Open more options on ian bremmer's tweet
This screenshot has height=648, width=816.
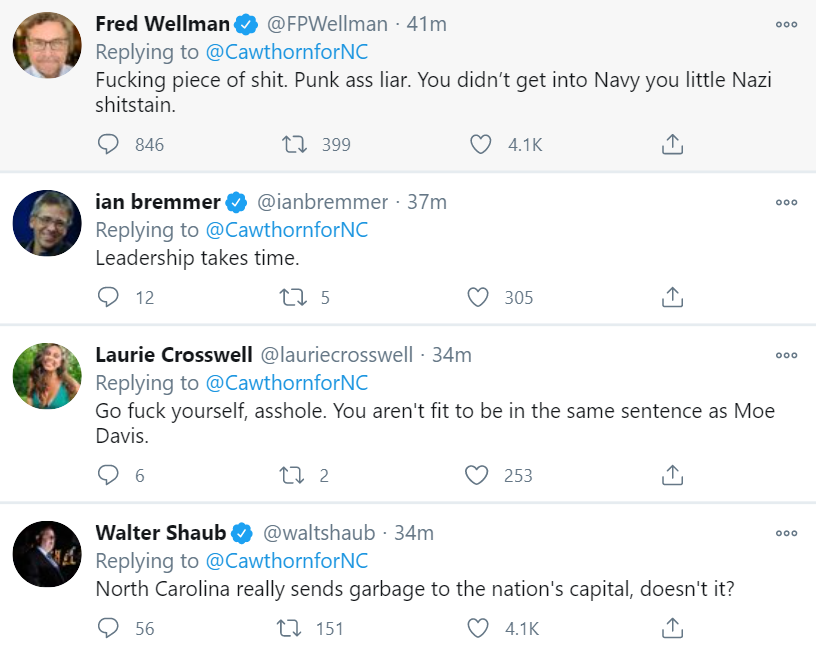coord(787,202)
